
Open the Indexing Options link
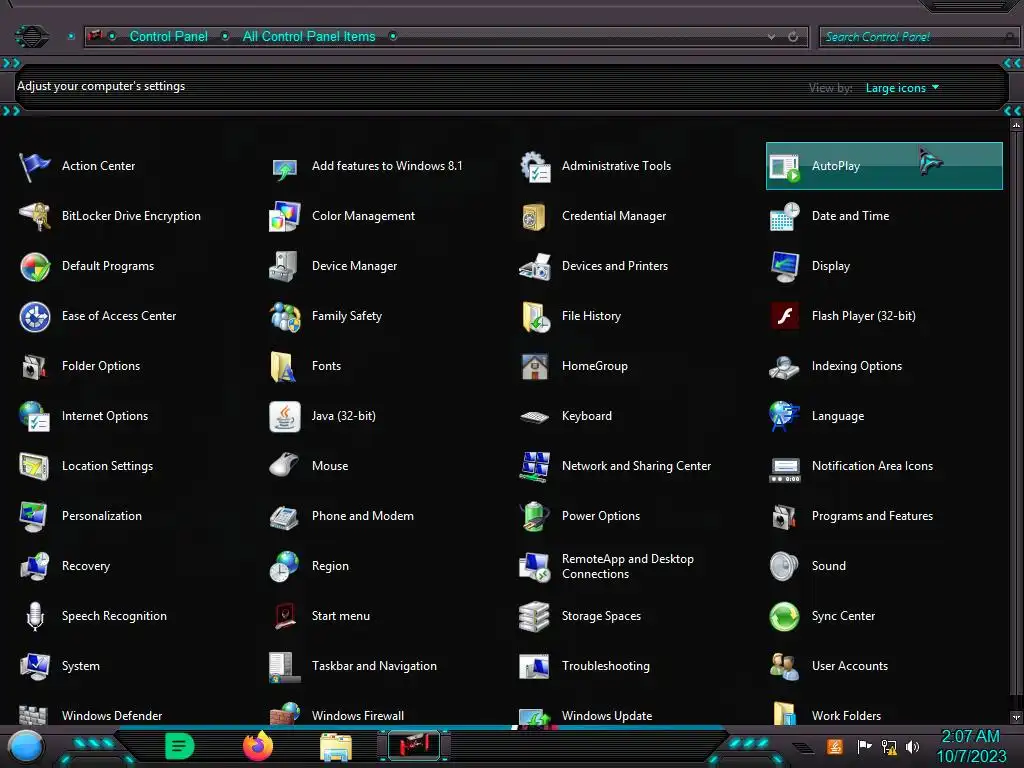(x=857, y=366)
